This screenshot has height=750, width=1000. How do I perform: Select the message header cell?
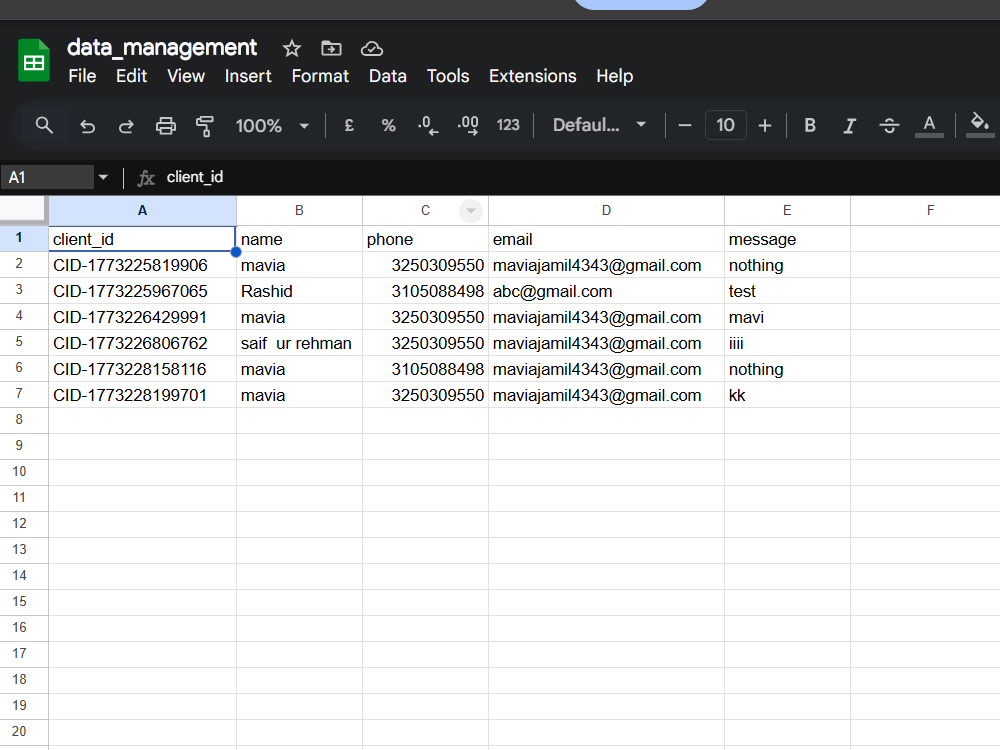(x=787, y=239)
